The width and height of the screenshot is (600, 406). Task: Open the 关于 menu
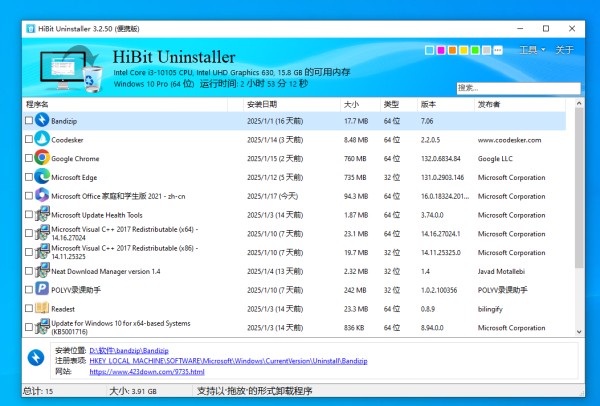coord(564,50)
